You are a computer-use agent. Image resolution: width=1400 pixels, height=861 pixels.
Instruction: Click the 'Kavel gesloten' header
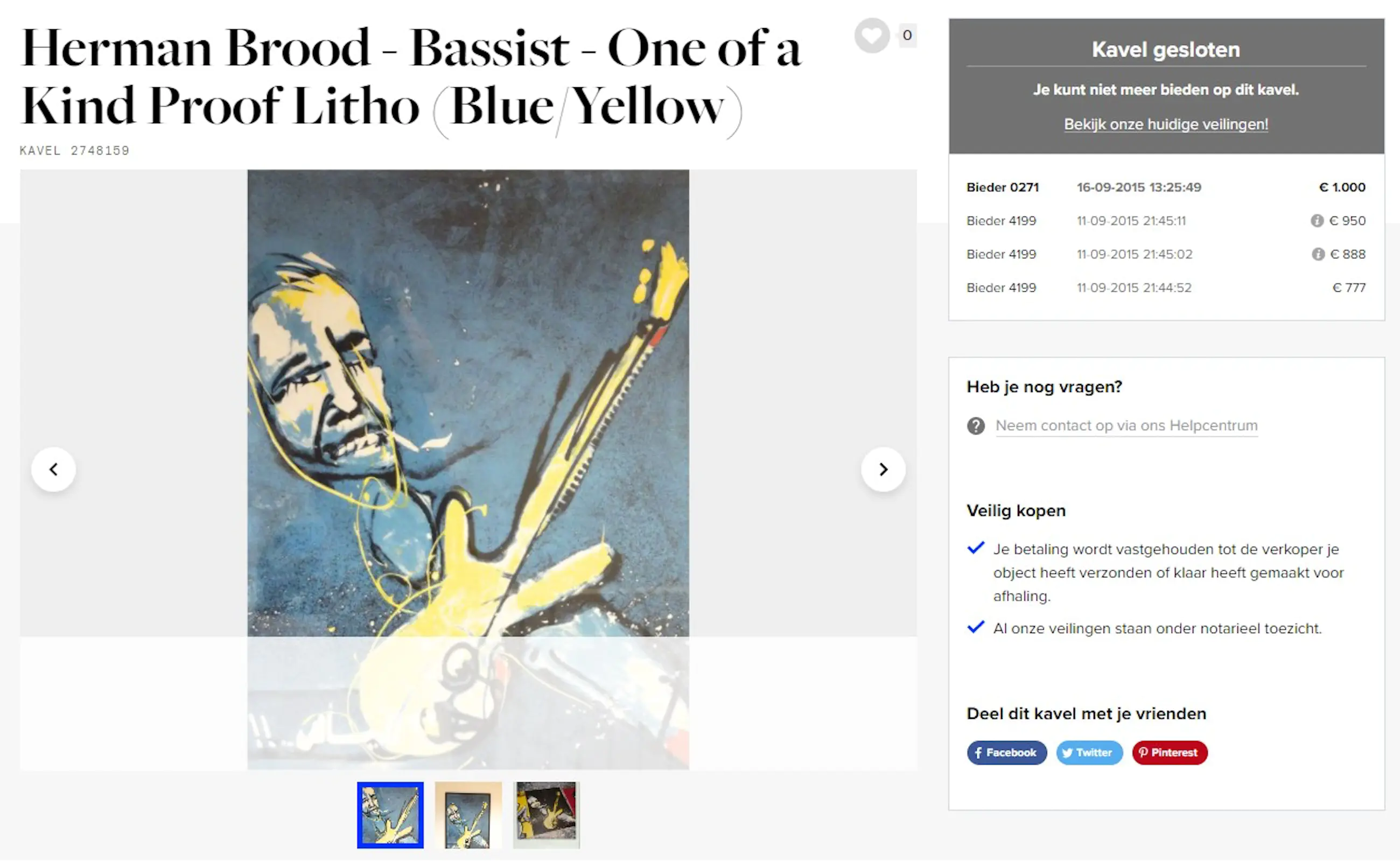coord(1165,50)
